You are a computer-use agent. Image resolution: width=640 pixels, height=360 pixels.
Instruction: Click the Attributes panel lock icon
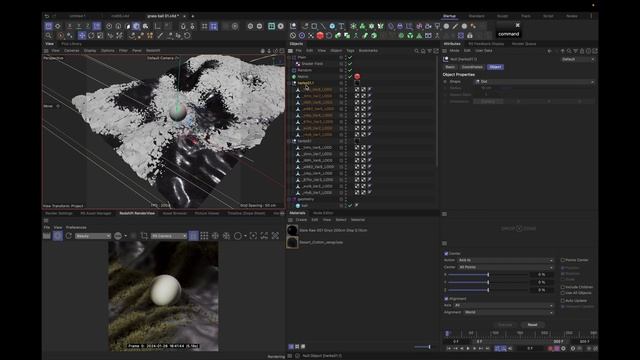[582, 51]
